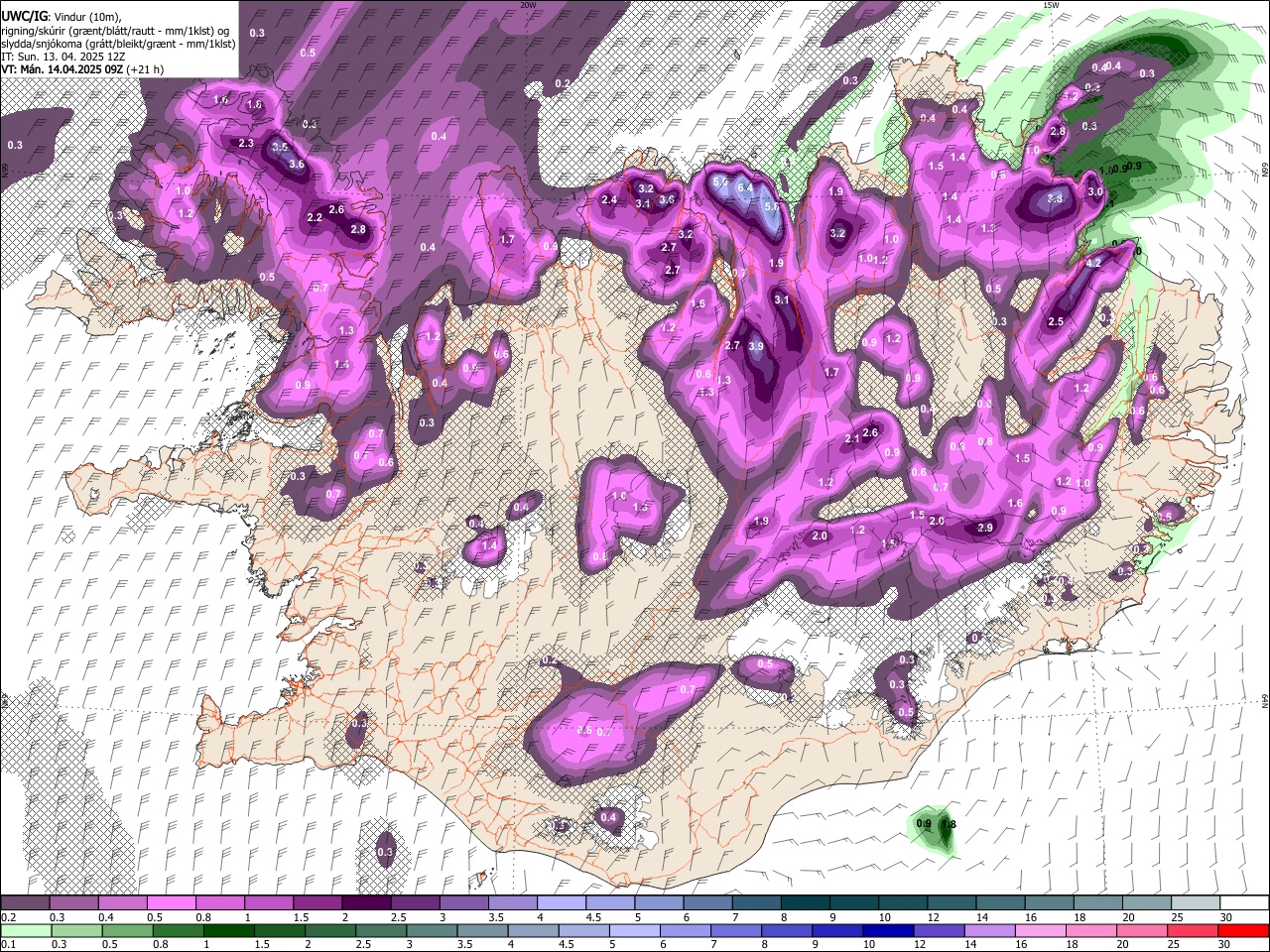Click the 20W longitude label

(528, 5)
